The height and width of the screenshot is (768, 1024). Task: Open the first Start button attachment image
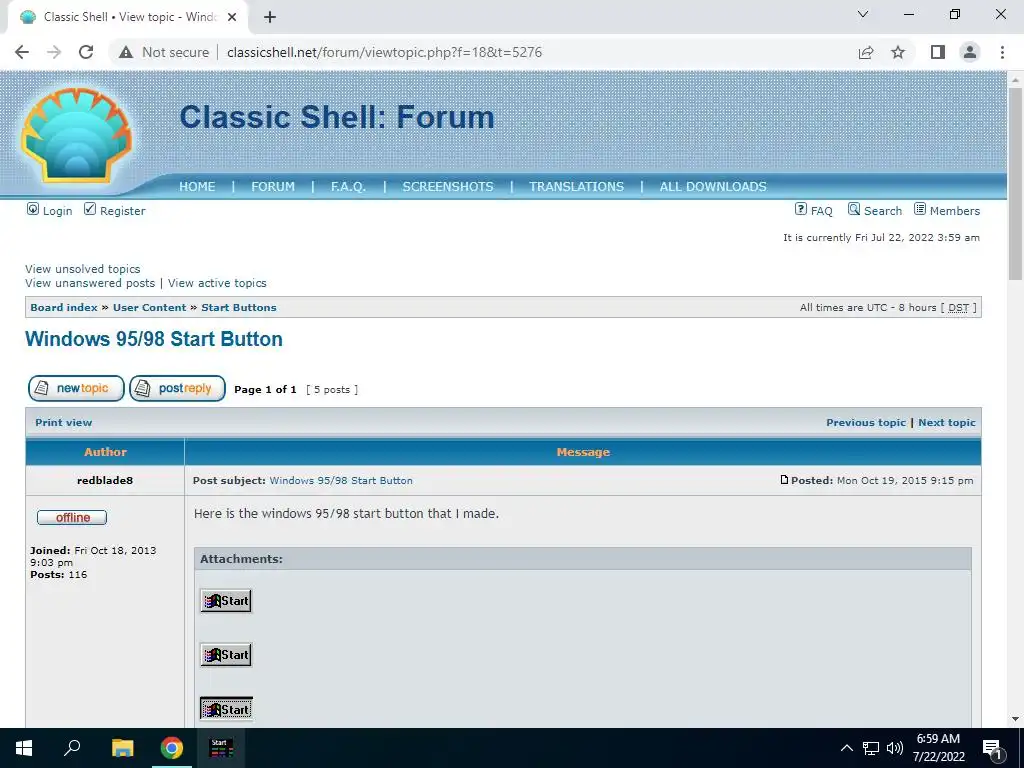coord(226,601)
